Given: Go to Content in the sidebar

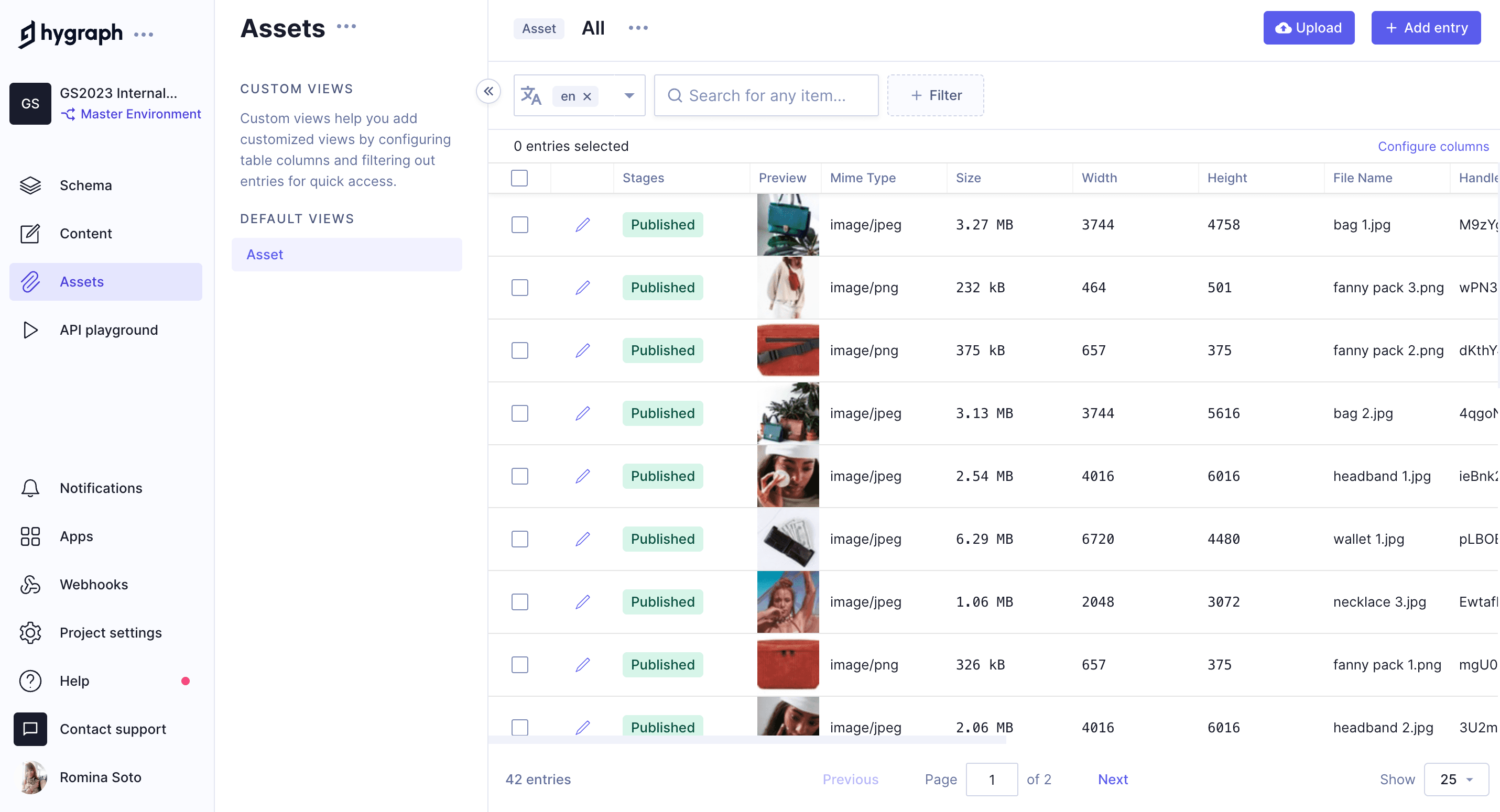Looking at the screenshot, I should coord(85,234).
